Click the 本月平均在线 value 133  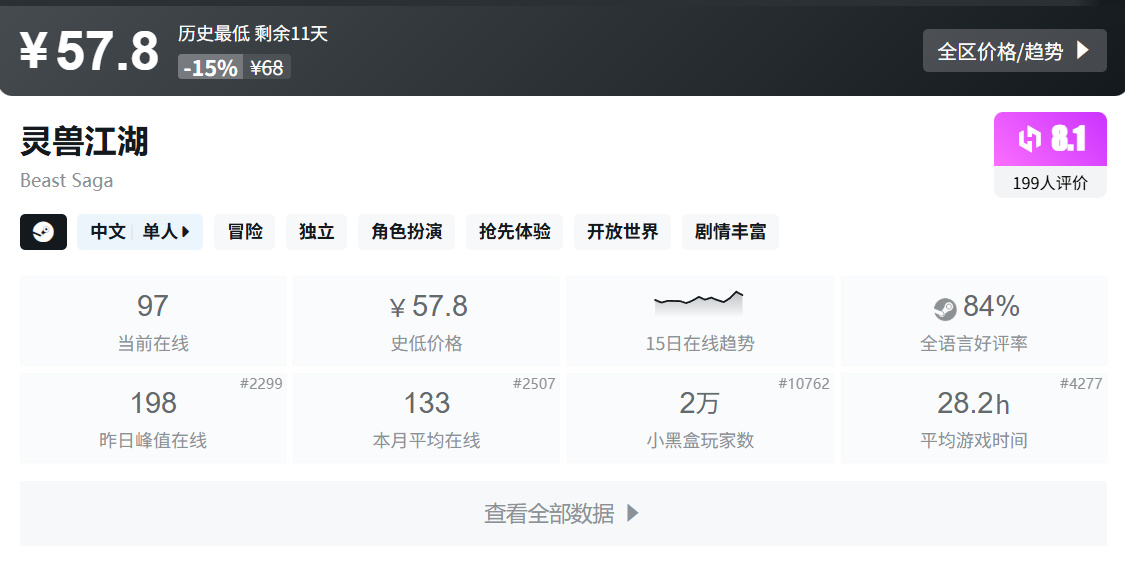427,403
